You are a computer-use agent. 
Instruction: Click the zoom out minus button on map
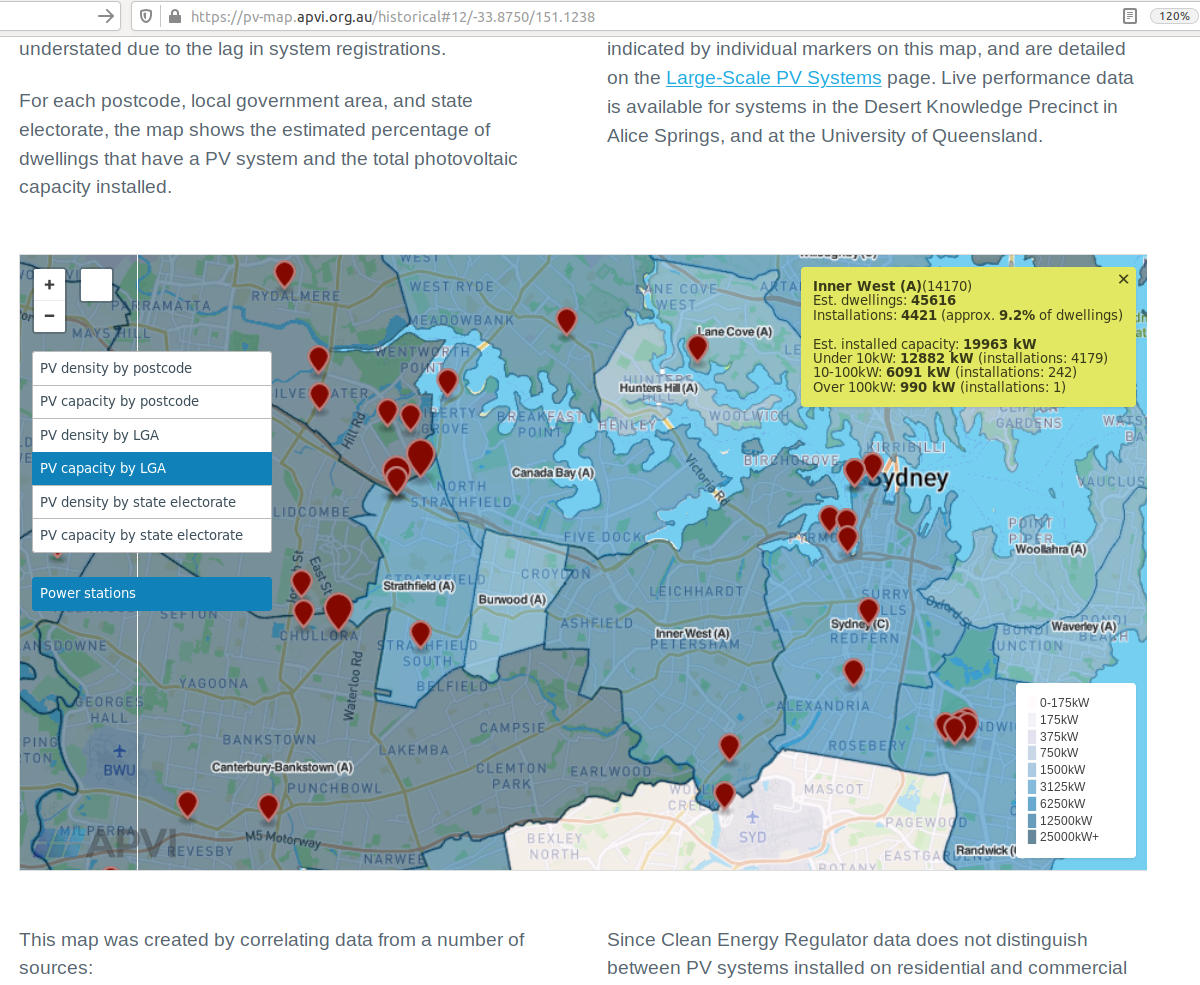pos(49,315)
